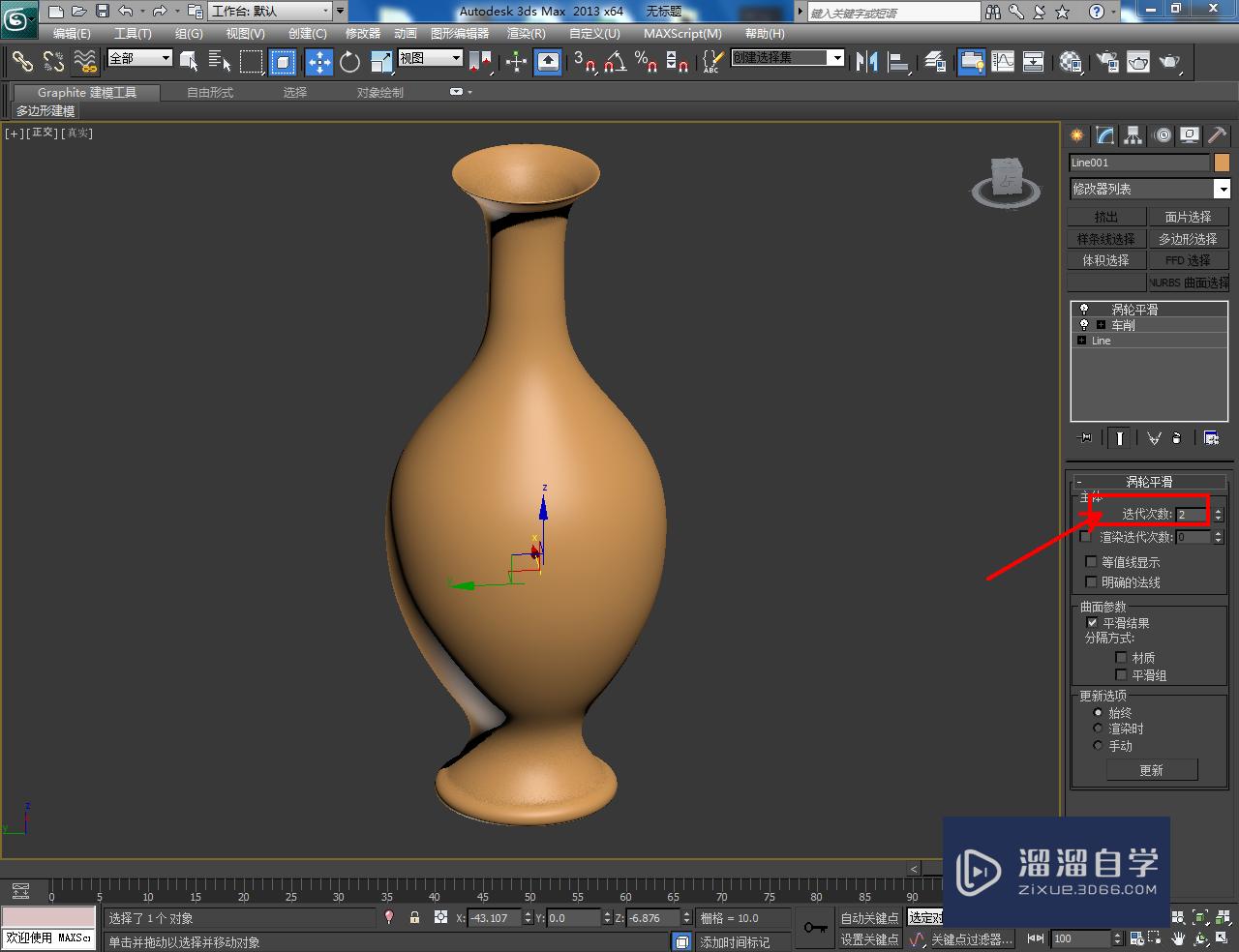Viewport: 1239px width, 952px height.
Task: Click the Line001 object color swatch
Action: click(1222, 163)
